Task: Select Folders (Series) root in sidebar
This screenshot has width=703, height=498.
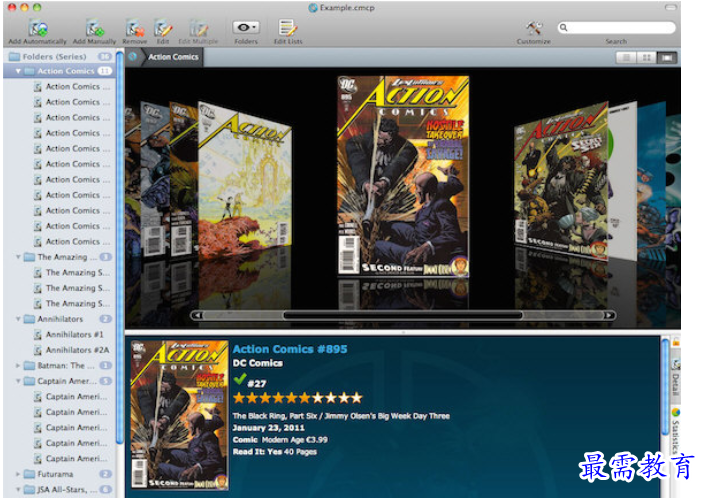Action: click(x=60, y=56)
